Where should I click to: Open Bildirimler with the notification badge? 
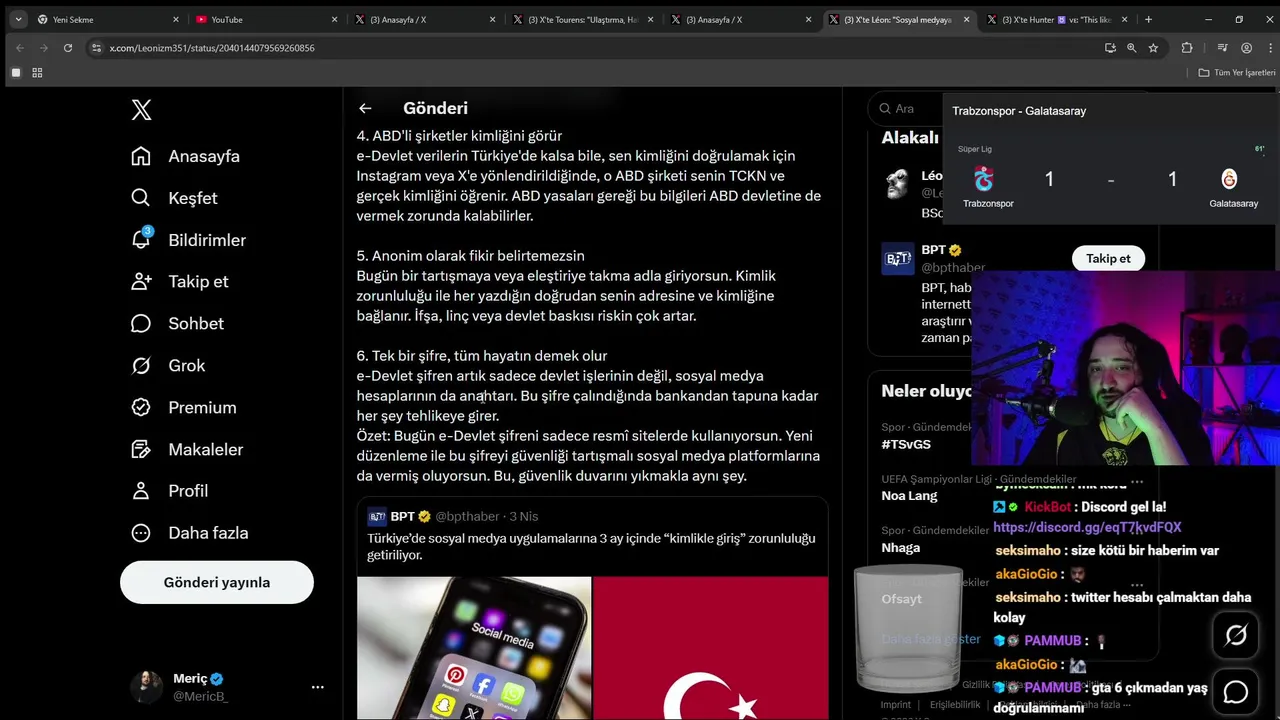tap(188, 240)
